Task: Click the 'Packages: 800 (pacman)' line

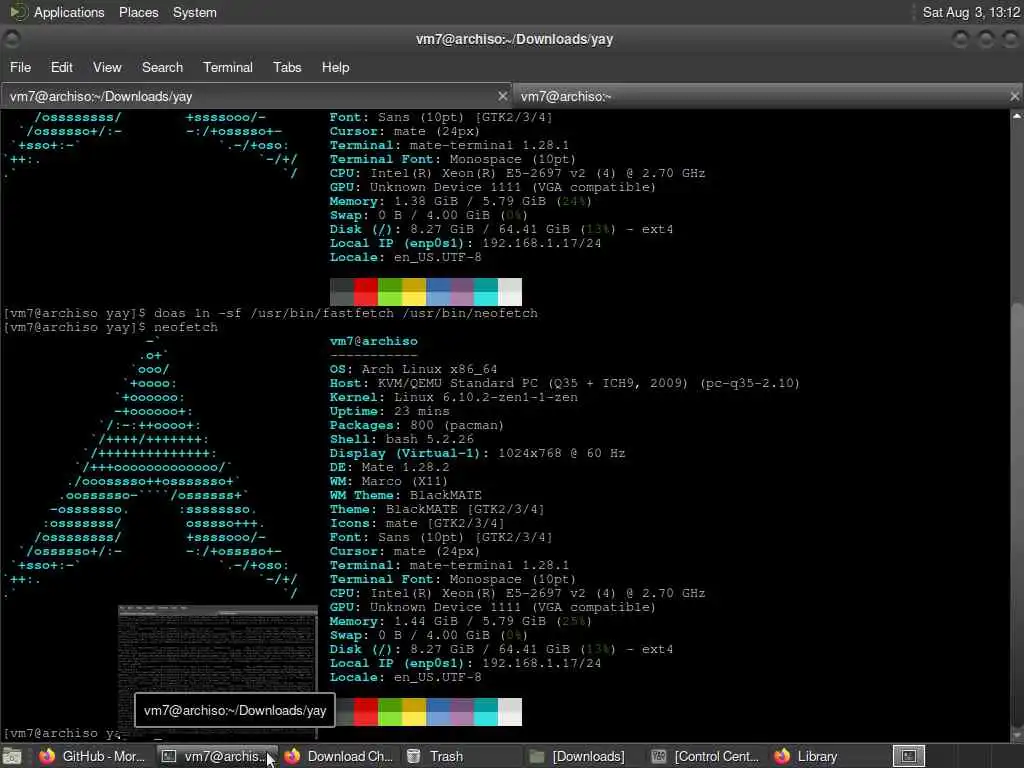Action: [x=416, y=425]
